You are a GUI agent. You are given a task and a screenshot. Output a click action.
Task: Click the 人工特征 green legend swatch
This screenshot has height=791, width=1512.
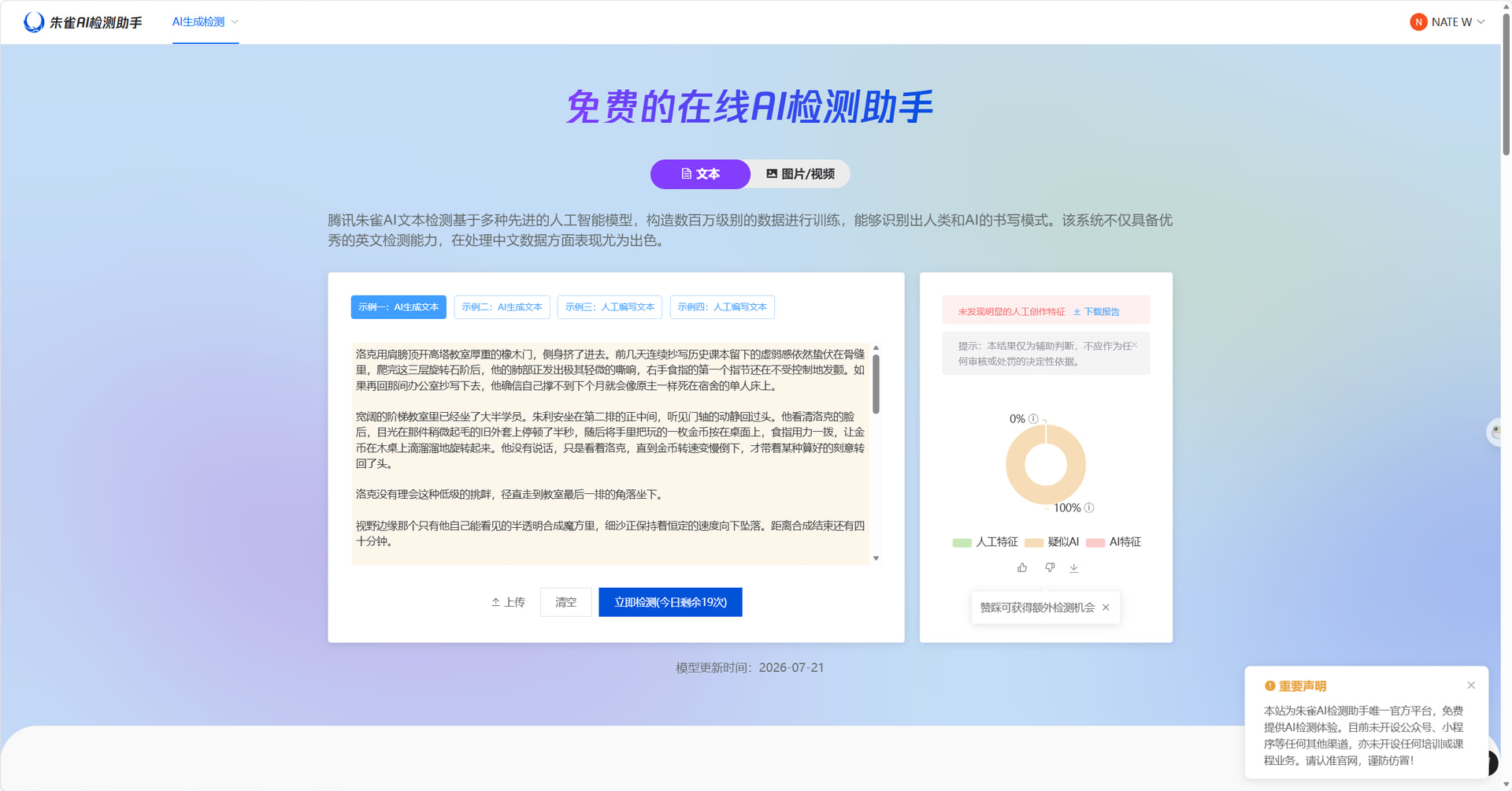[962, 543]
